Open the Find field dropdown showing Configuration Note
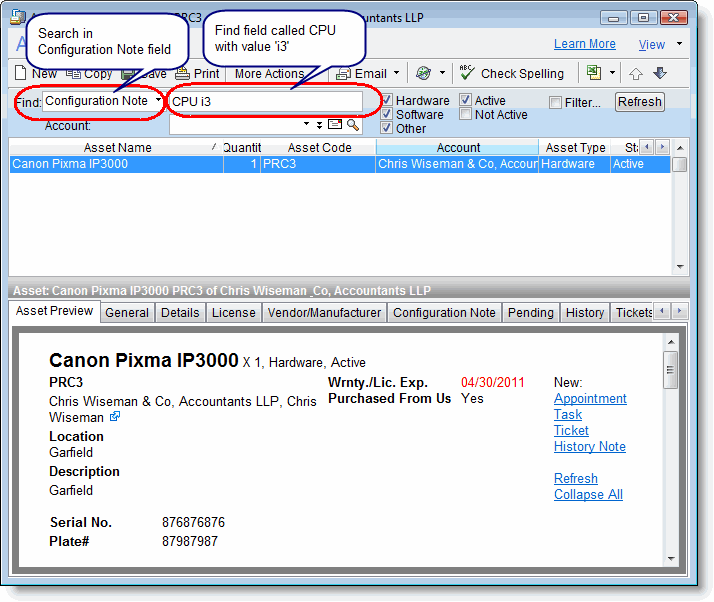The width and height of the screenshot is (714, 602). click(x=158, y=100)
